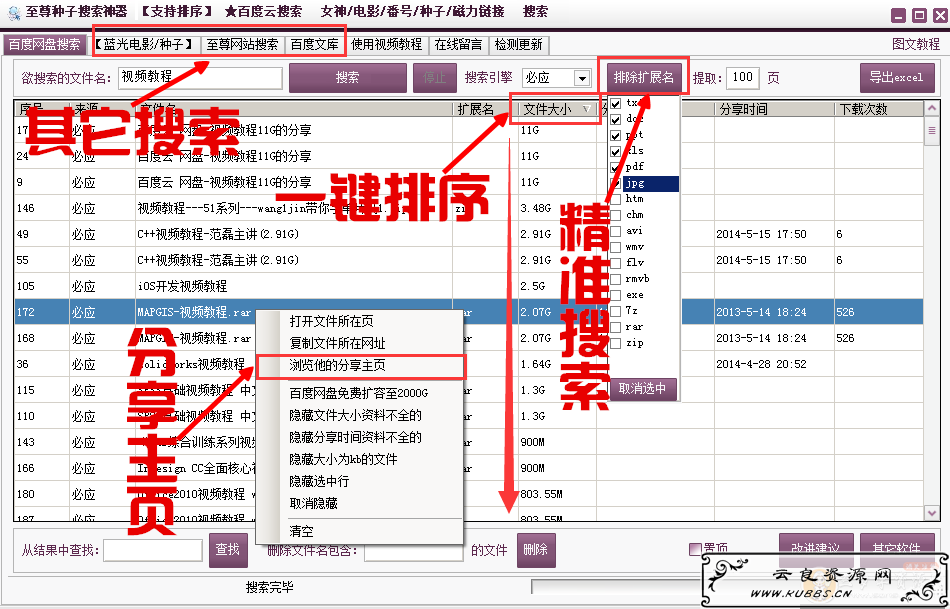Minimize the window from the title bar
Viewport: 950px width, 609px height.
[x=896, y=15]
